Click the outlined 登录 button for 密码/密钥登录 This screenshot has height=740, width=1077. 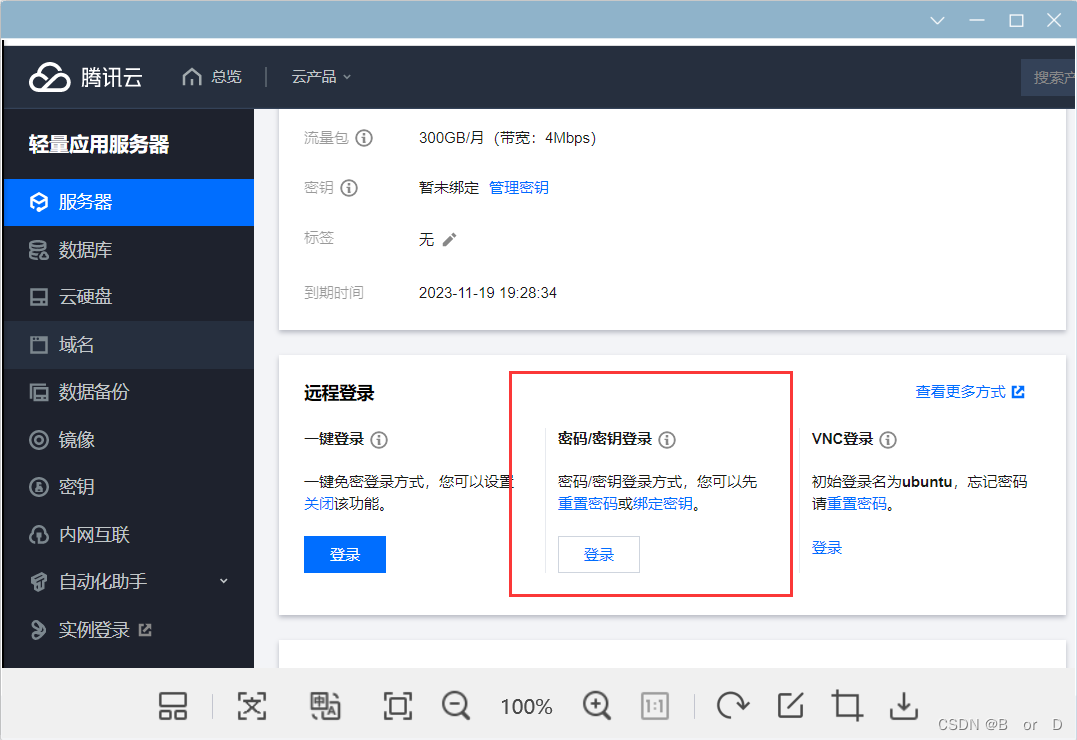point(599,554)
